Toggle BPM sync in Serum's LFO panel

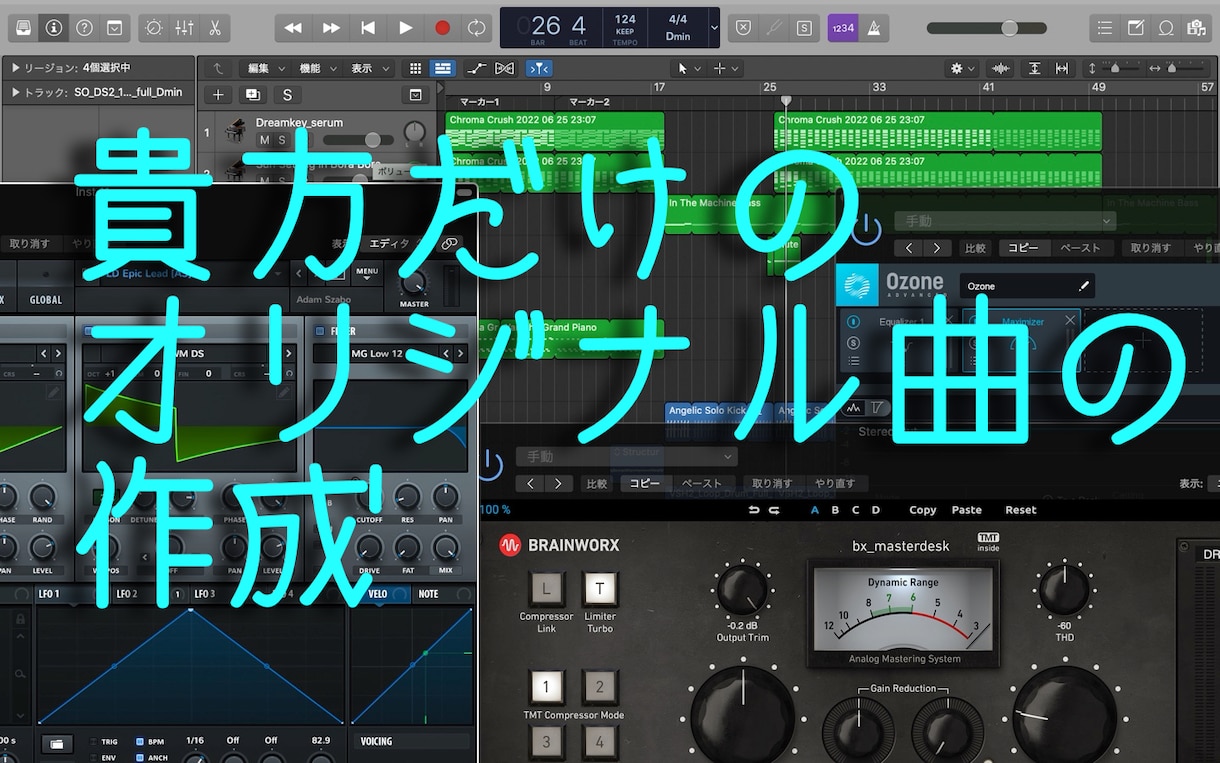pyautogui.click(x=140, y=741)
